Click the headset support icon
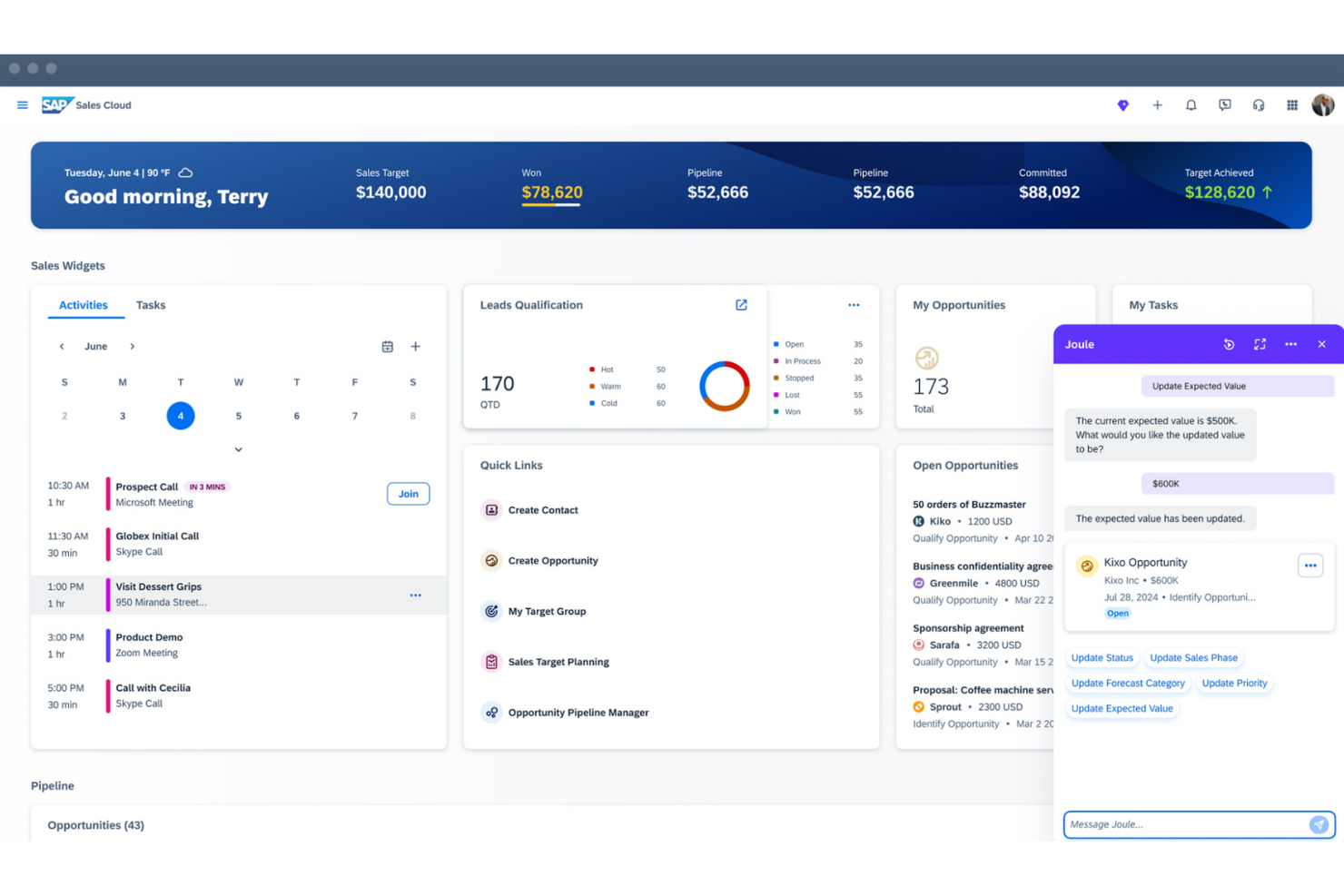 (x=1258, y=104)
